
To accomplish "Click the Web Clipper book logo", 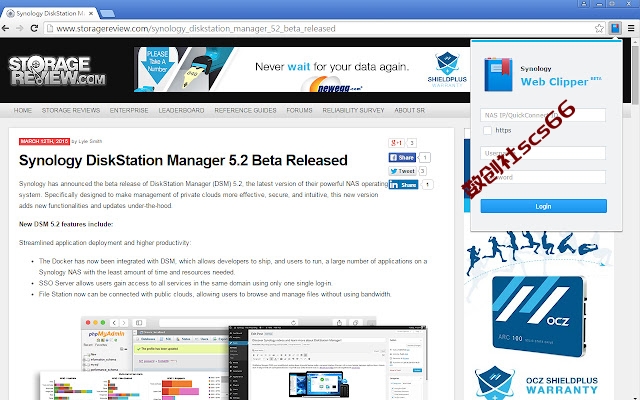I will (x=498, y=75).
